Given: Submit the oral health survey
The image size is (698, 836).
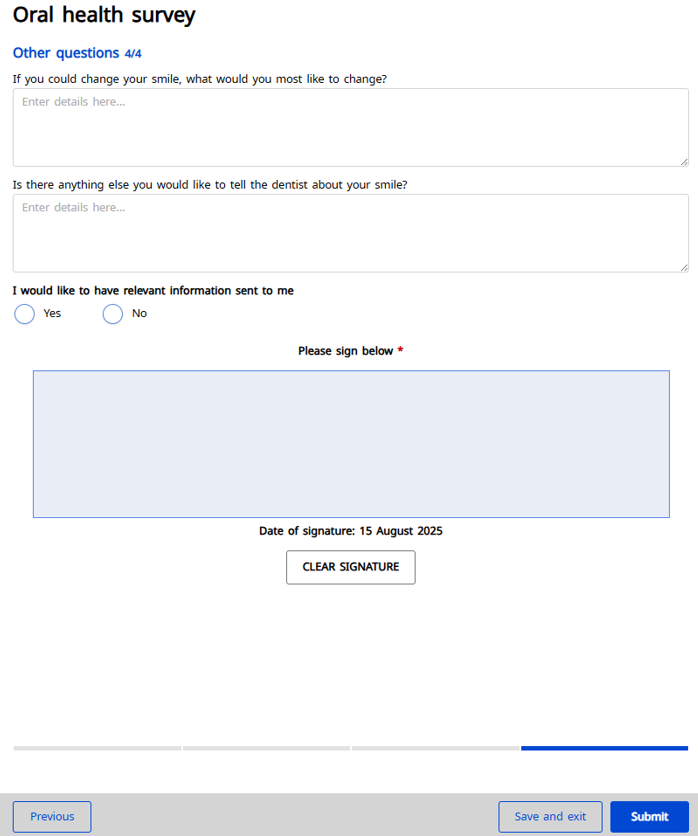Looking at the screenshot, I should [649, 817].
